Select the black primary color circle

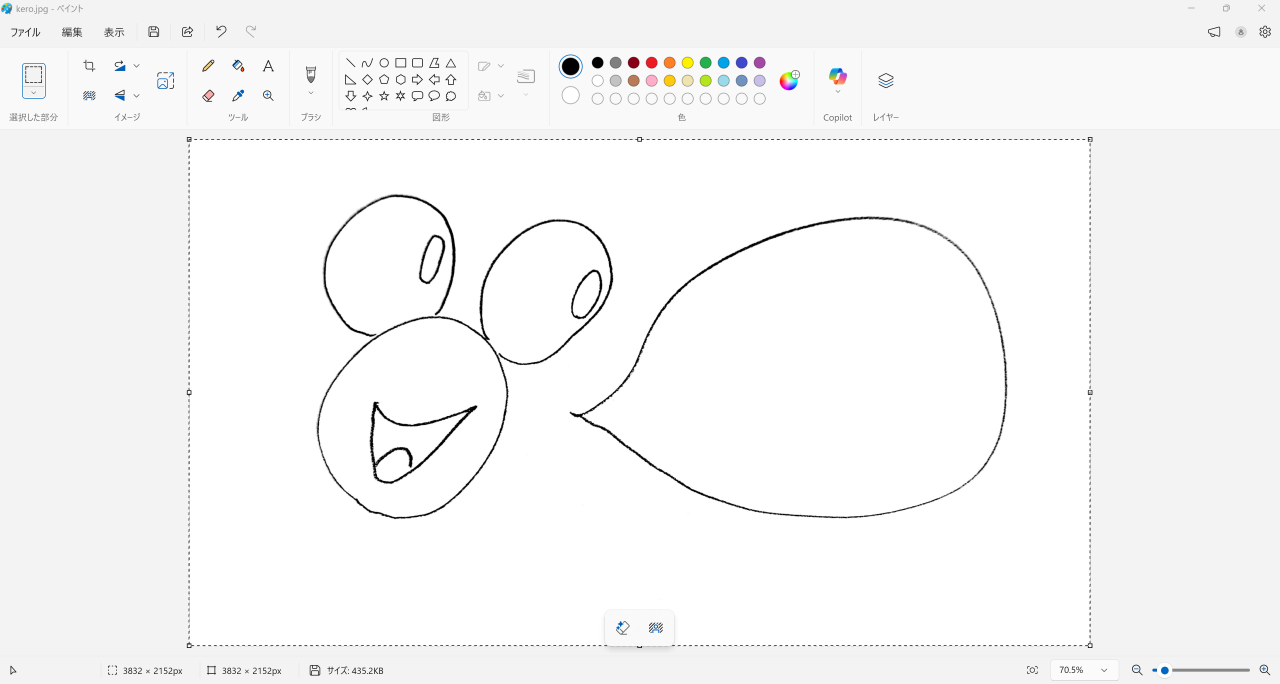(570, 67)
